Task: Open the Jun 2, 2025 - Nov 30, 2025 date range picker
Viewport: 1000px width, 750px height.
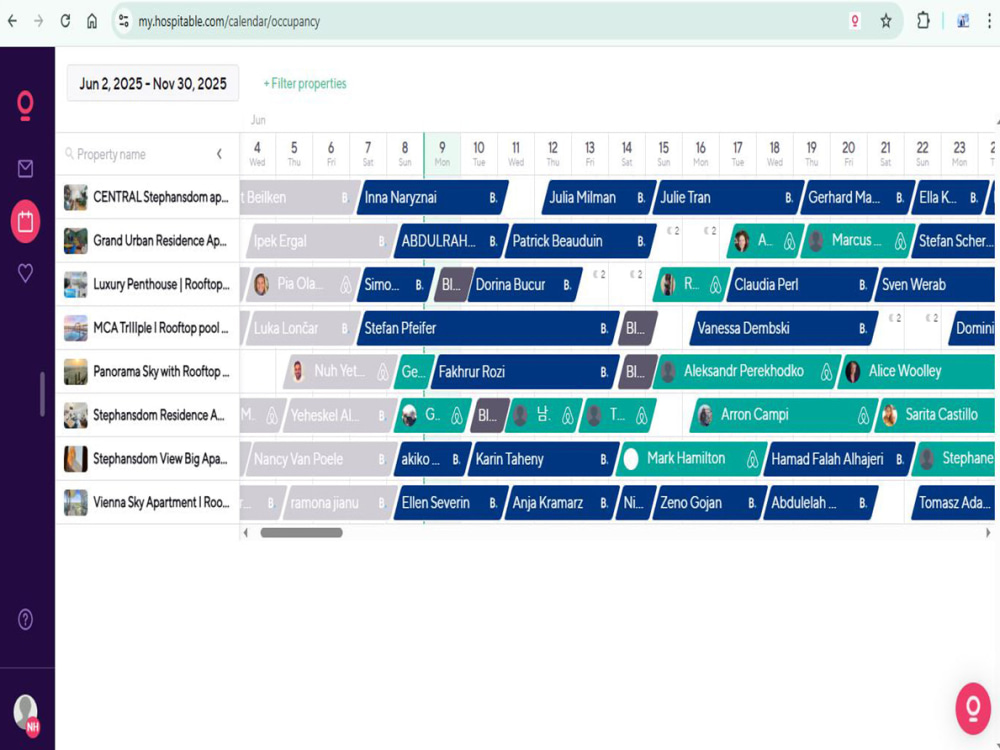Action: click(152, 84)
